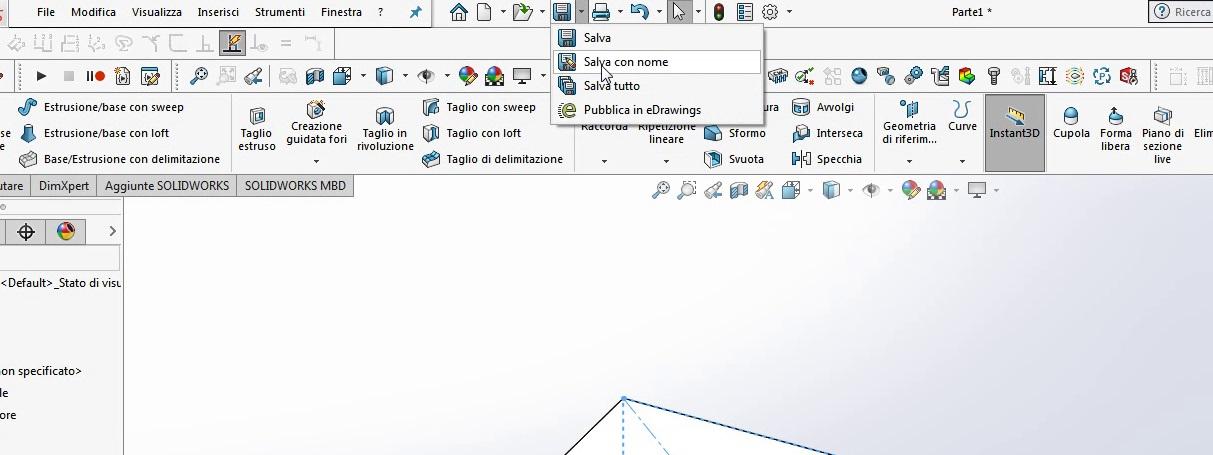This screenshot has height=455, width=1213.
Task: Click the Edit macro icon
Action: pyautogui.click(x=150, y=76)
